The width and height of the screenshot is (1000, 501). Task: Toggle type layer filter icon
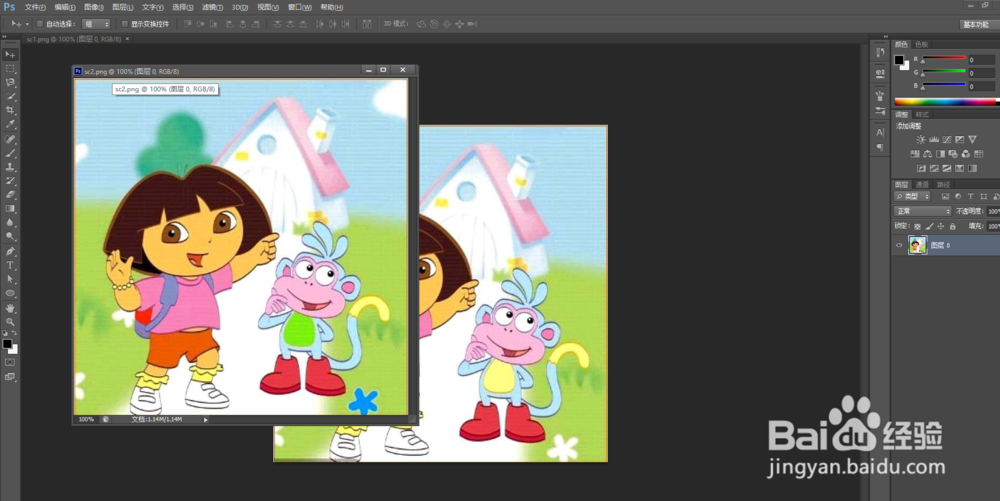pyautogui.click(x=971, y=196)
